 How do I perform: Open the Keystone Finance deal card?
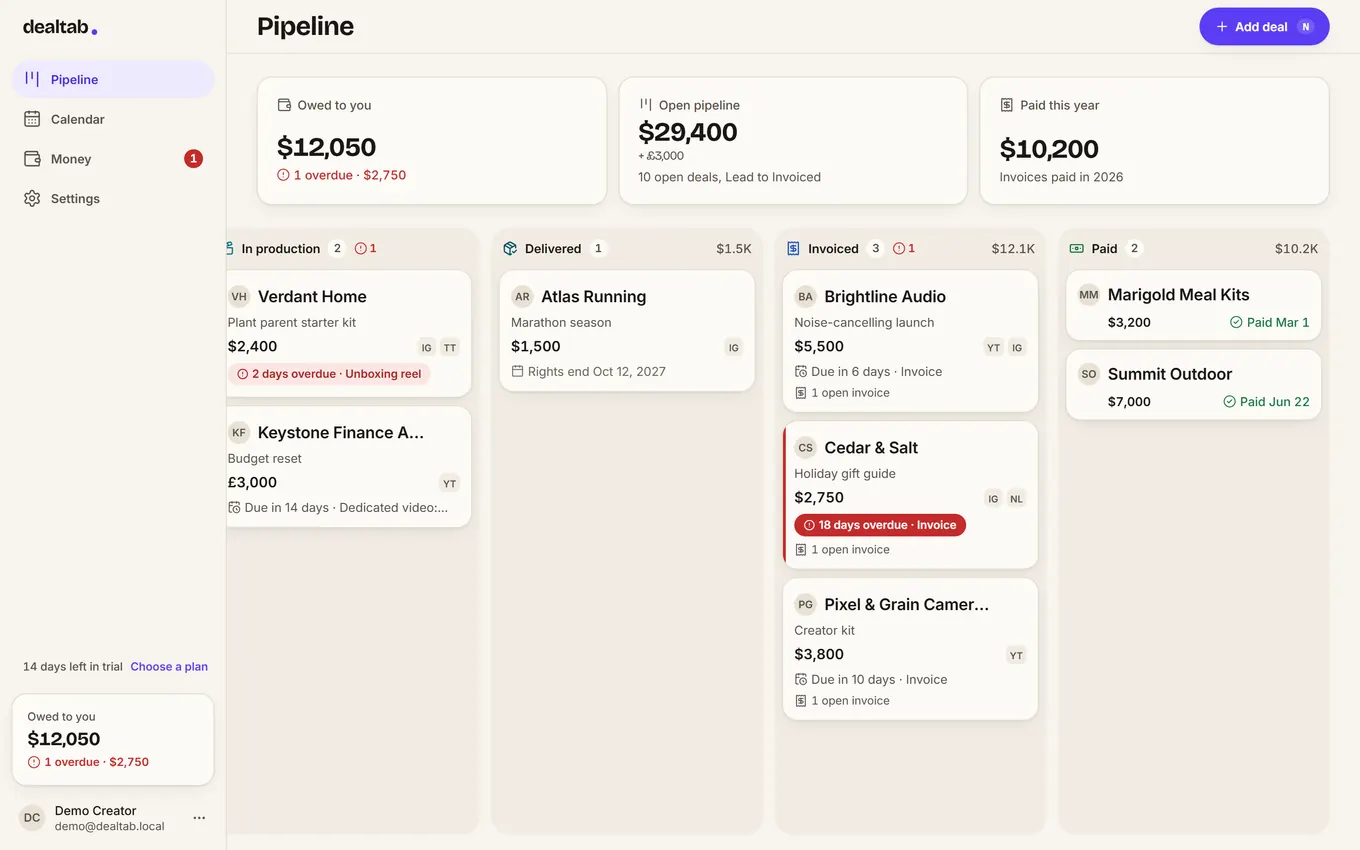pos(348,467)
